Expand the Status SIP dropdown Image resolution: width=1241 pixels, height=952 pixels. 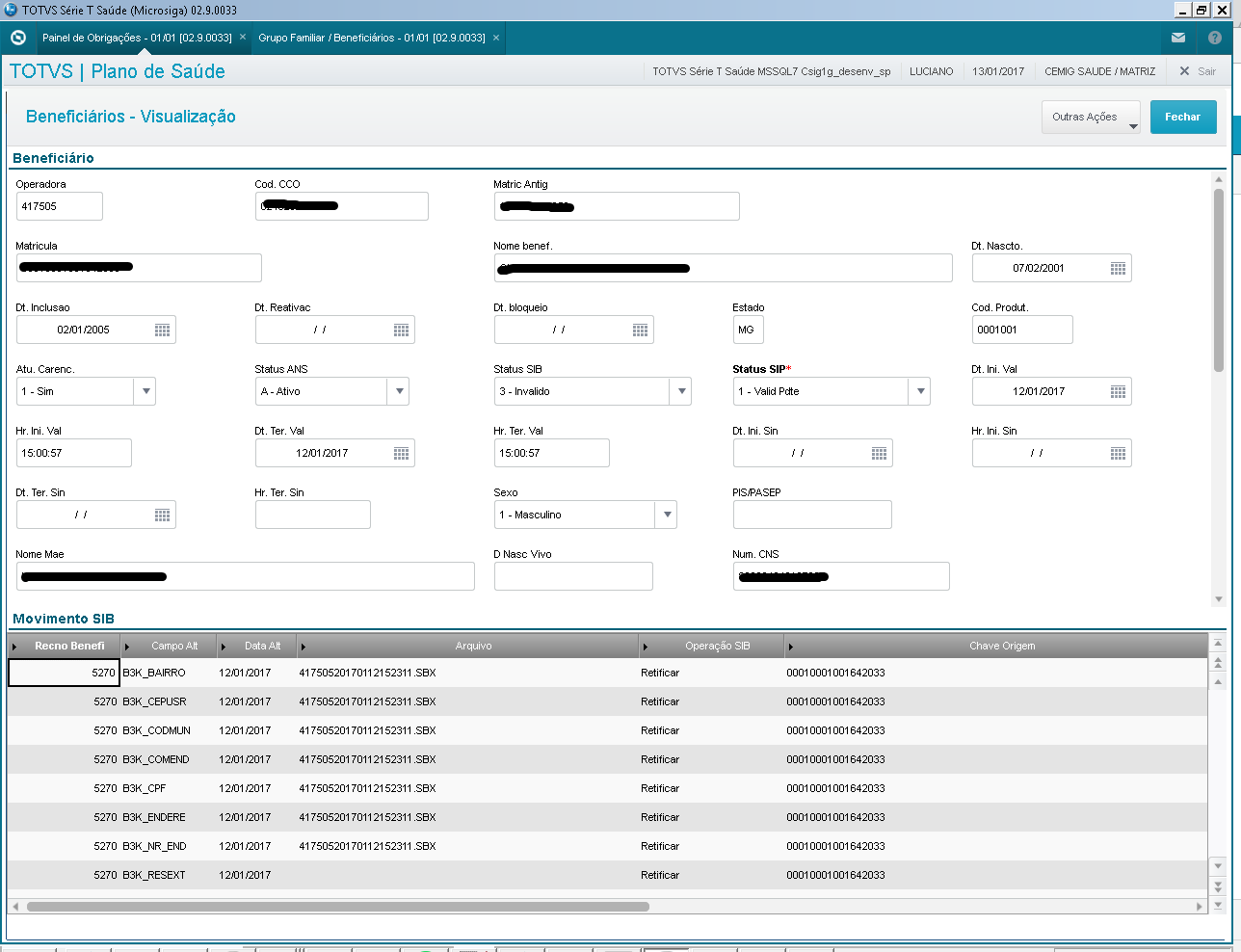[920, 391]
